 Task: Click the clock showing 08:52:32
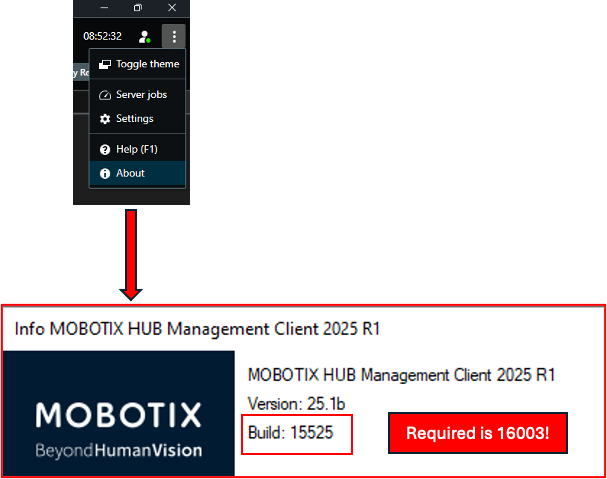103,36
